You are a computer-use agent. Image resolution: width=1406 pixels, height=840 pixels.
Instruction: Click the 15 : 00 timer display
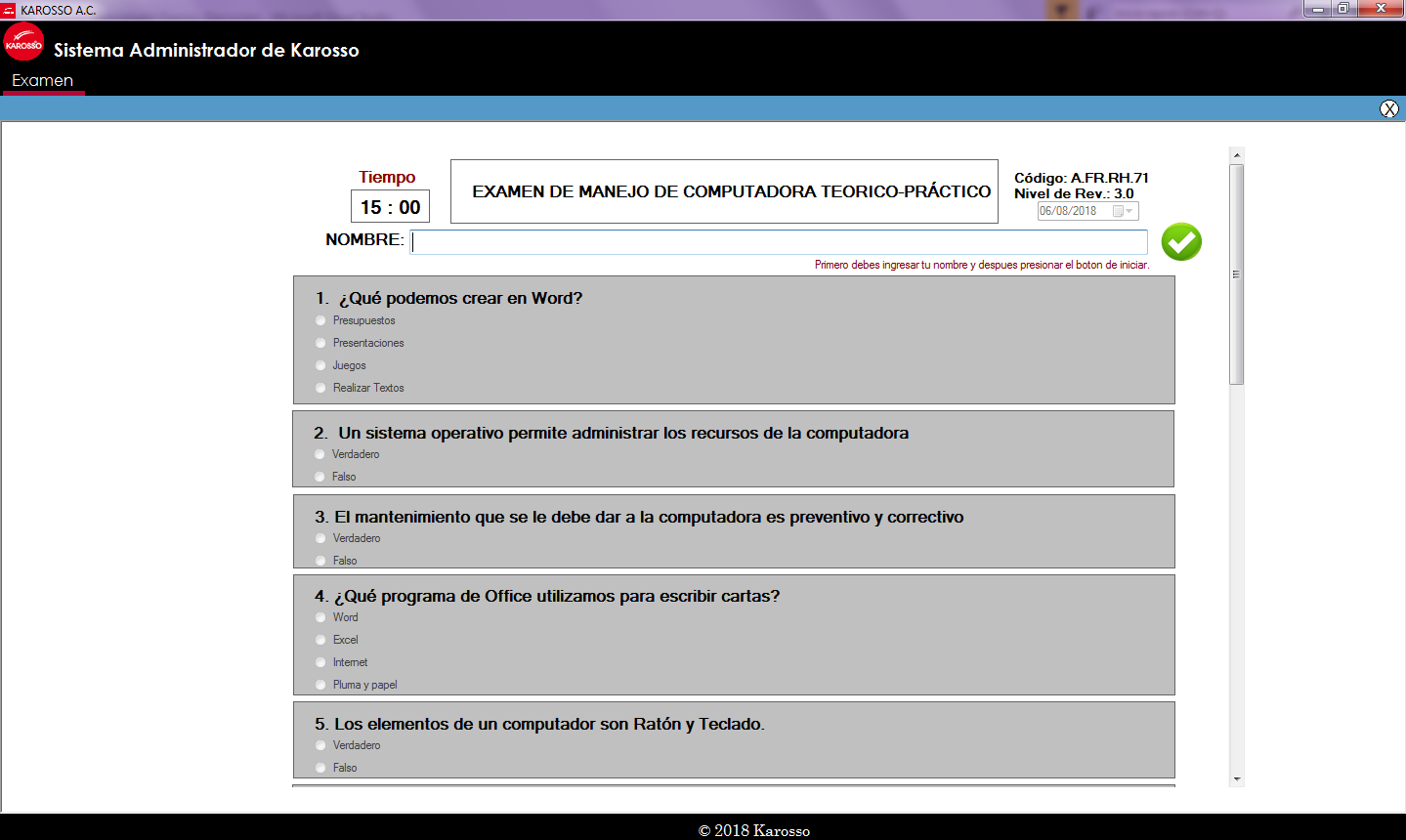390,207
